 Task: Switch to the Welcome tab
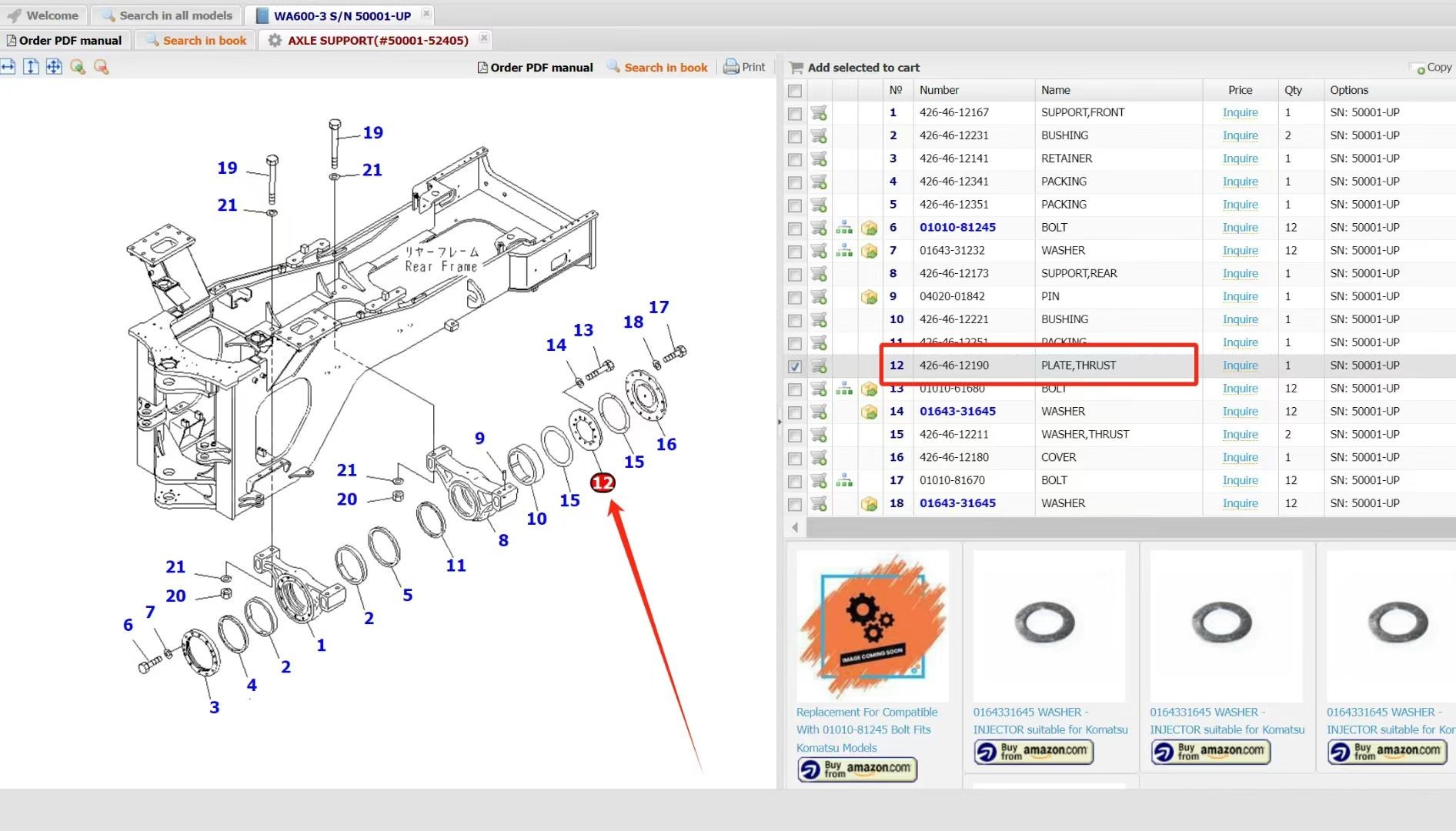(43, 15)
